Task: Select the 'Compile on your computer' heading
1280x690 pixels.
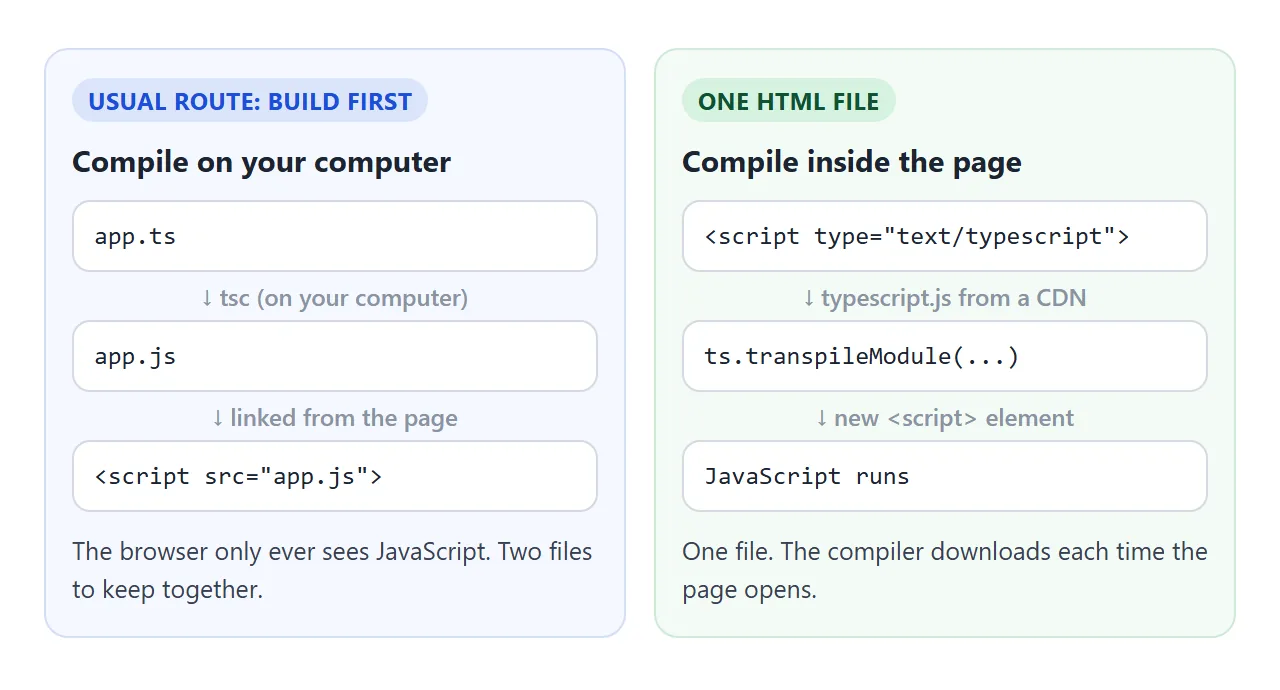Action: [x=262, y=162]
